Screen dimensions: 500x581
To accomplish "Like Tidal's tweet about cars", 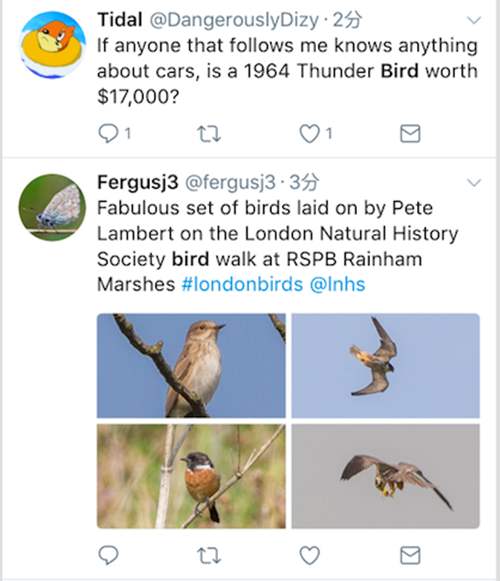I will tap(309, 133).
